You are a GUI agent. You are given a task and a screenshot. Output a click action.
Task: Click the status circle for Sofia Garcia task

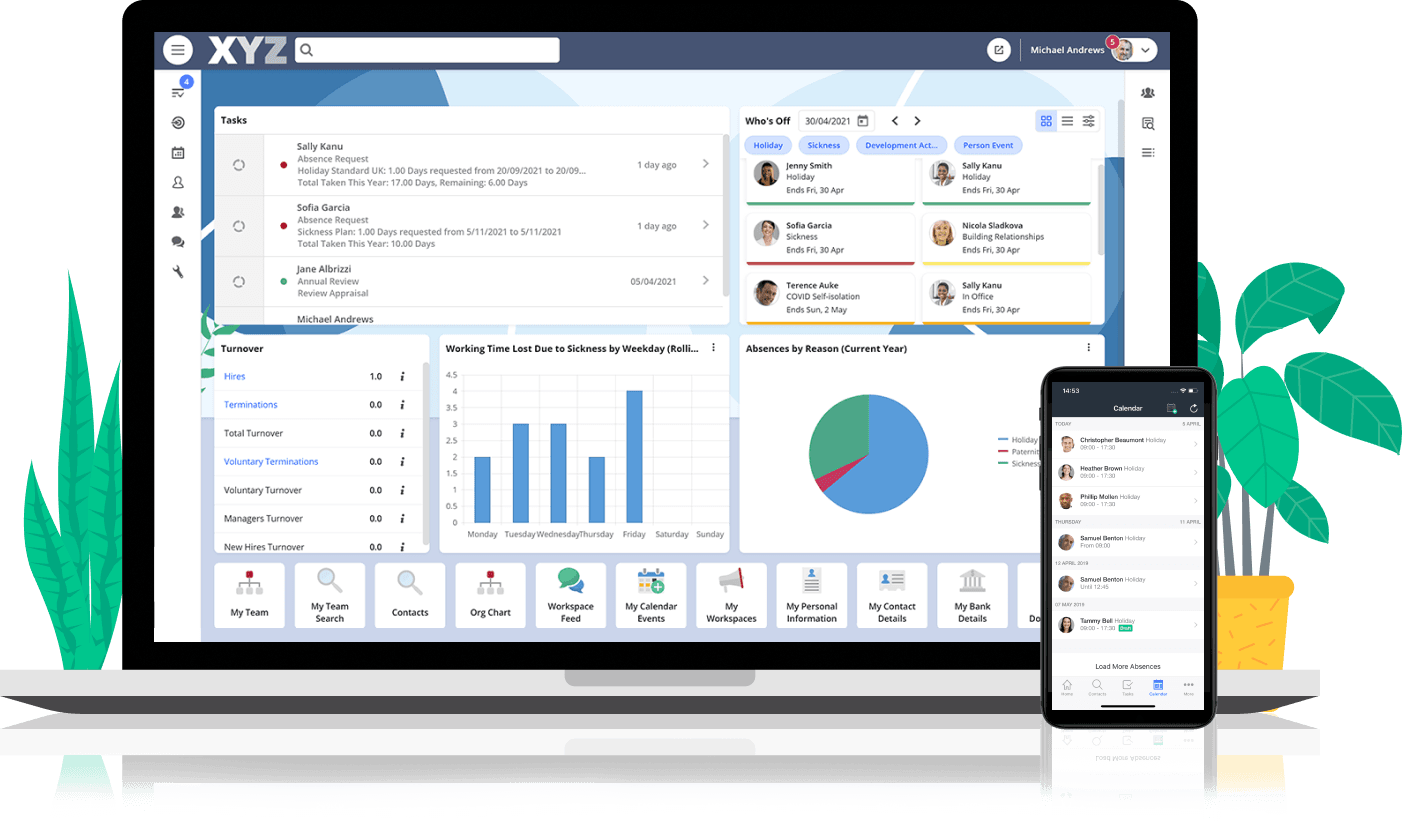click(x=239, y=226)
